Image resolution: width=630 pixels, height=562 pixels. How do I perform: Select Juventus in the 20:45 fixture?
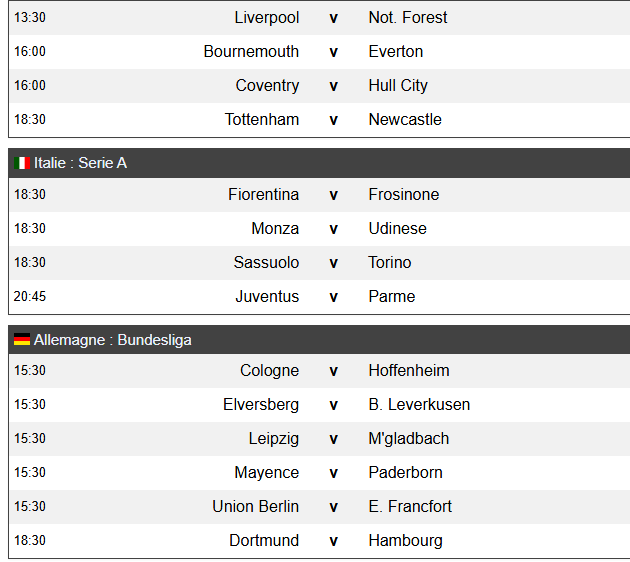[267, 296]
